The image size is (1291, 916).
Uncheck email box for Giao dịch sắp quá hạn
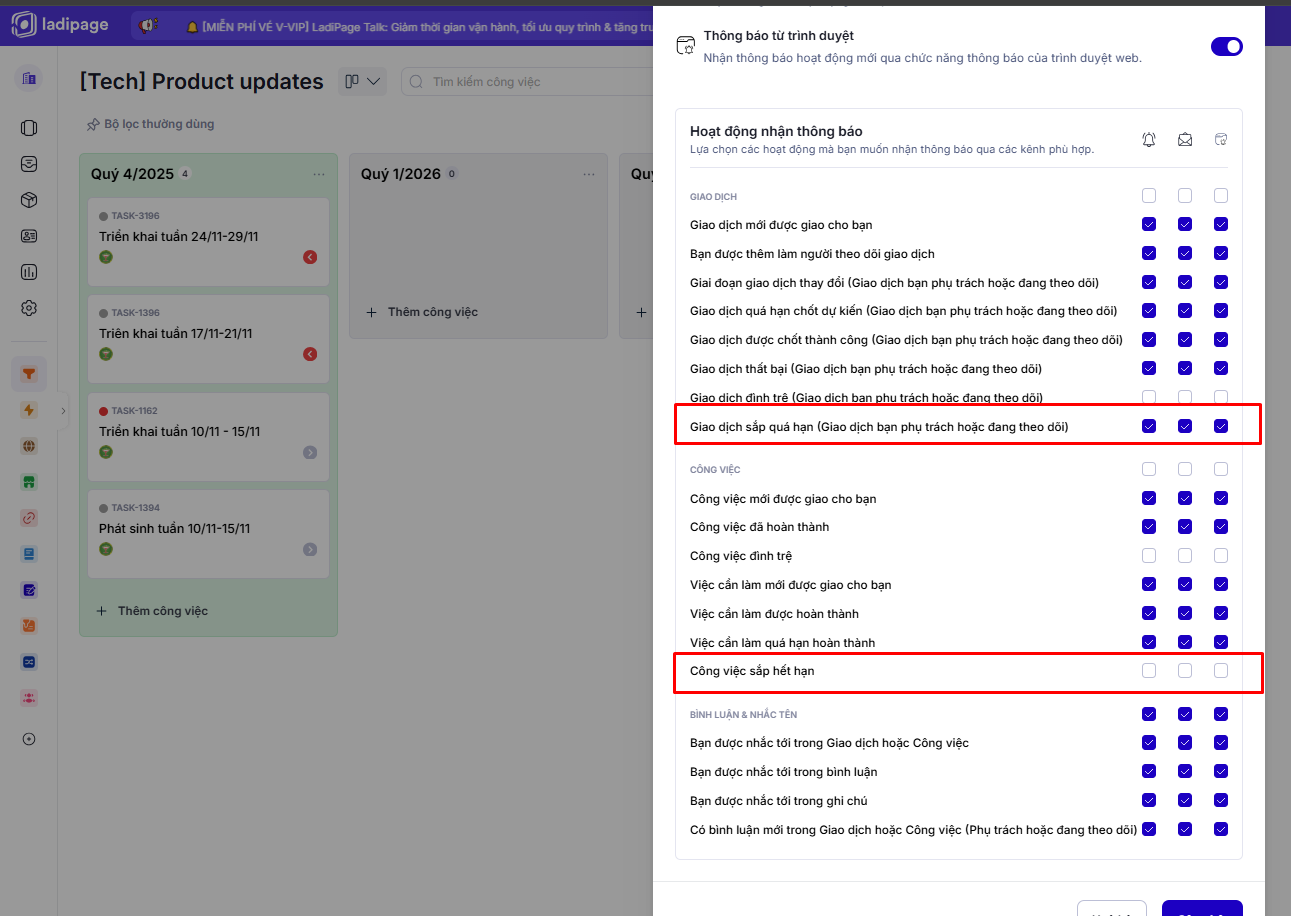[x=1185, y=426]
